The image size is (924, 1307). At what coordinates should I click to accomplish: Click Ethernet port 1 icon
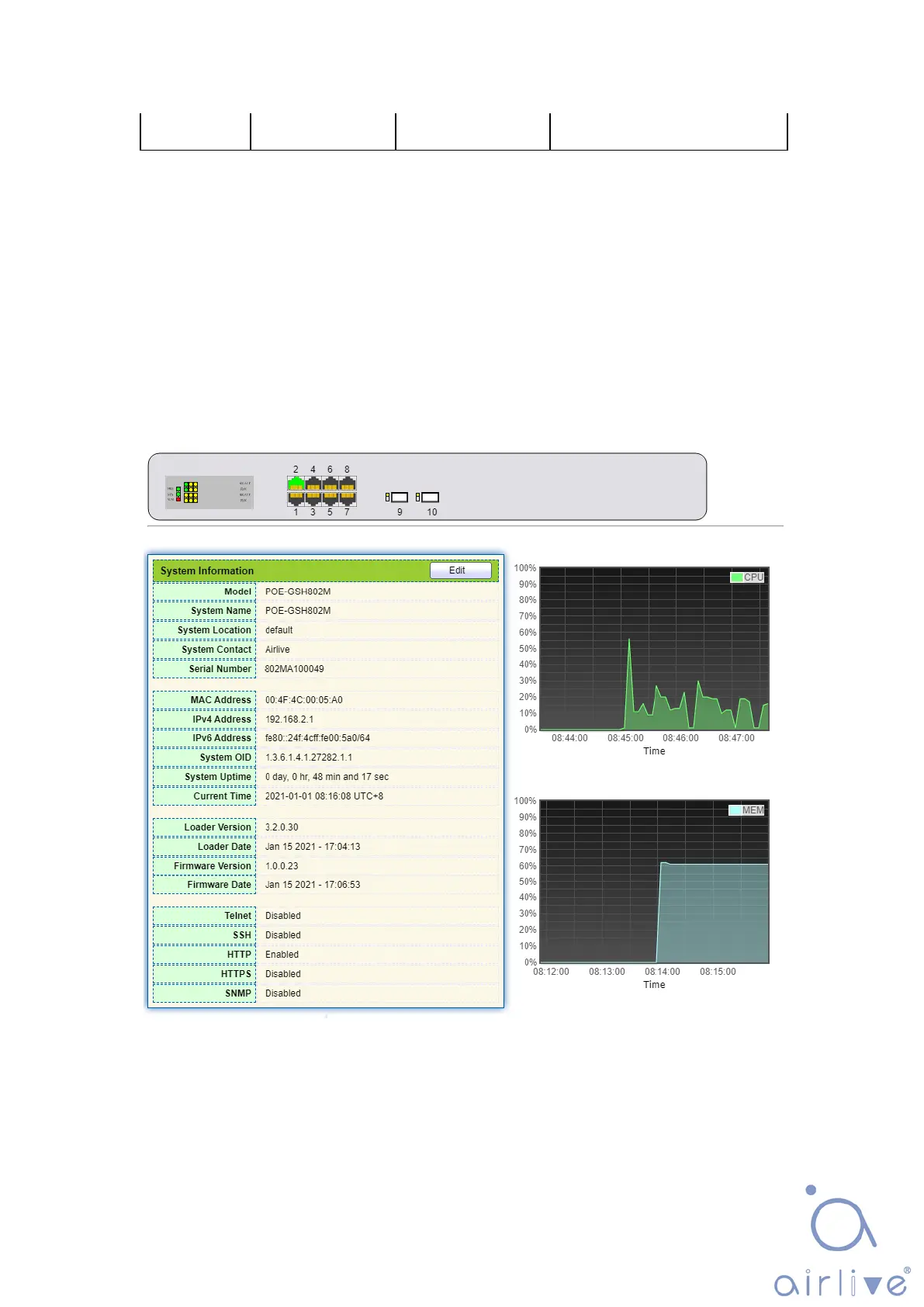point(296,498)
